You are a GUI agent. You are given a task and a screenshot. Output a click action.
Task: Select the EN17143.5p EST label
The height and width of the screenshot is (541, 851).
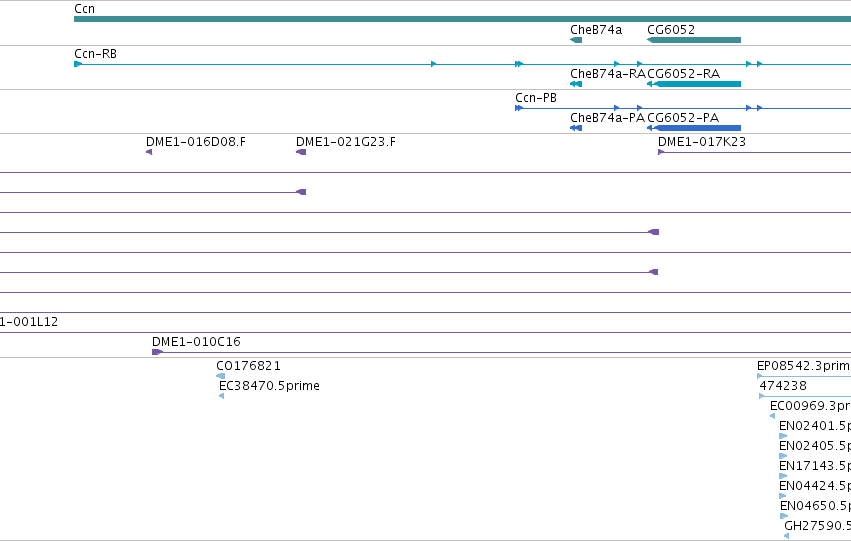(815, 466)
